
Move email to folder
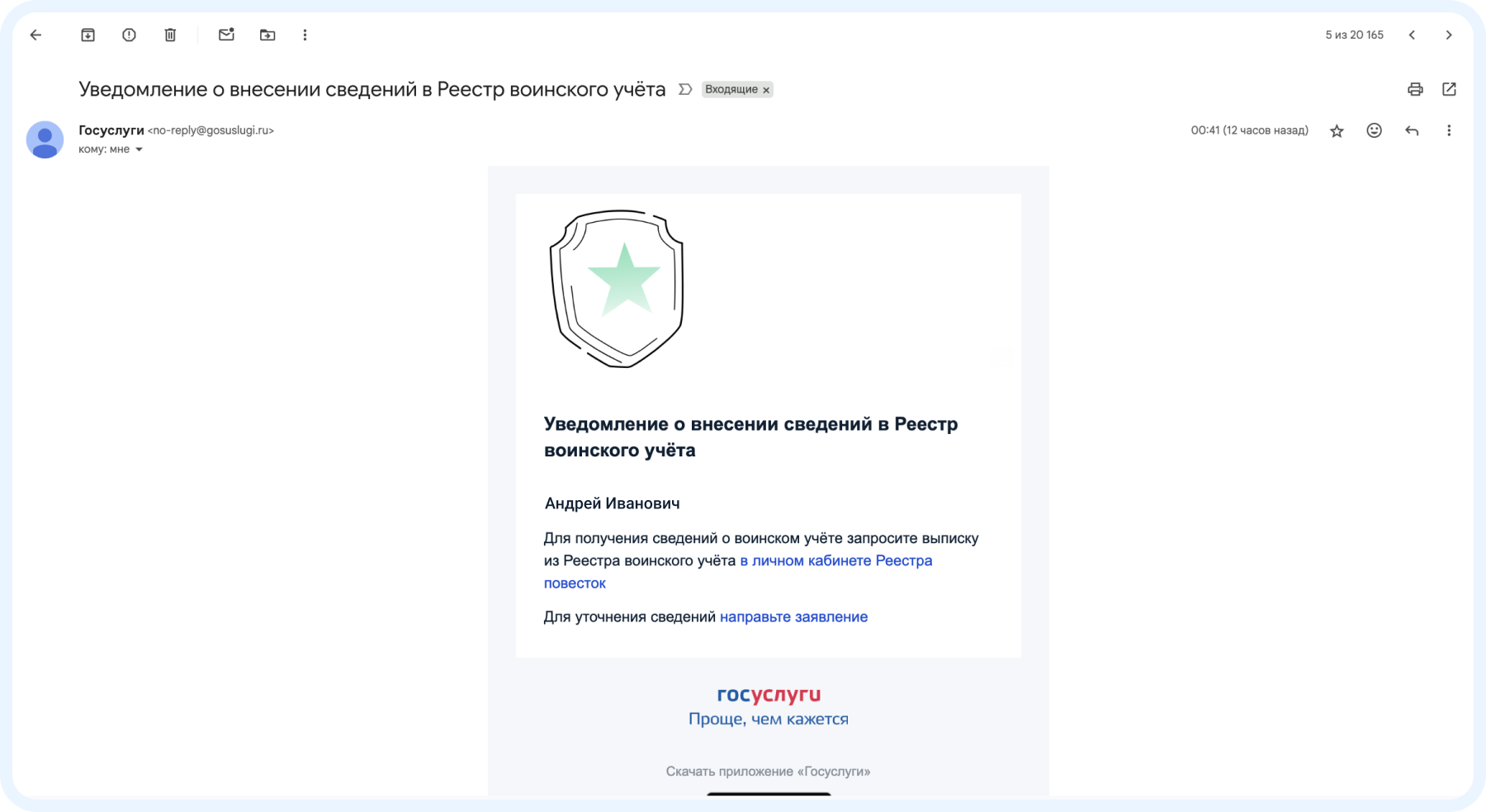[x=267, y=35]
